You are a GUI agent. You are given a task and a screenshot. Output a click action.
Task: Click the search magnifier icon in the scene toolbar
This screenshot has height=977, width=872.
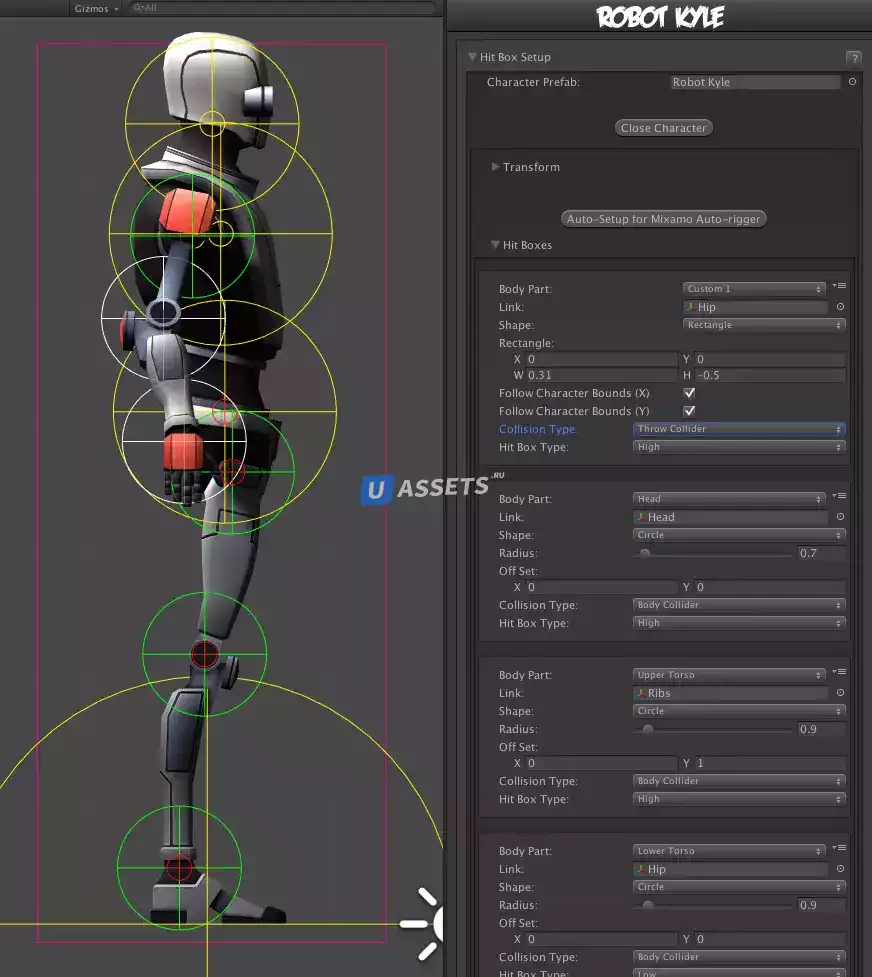(138, 8)
